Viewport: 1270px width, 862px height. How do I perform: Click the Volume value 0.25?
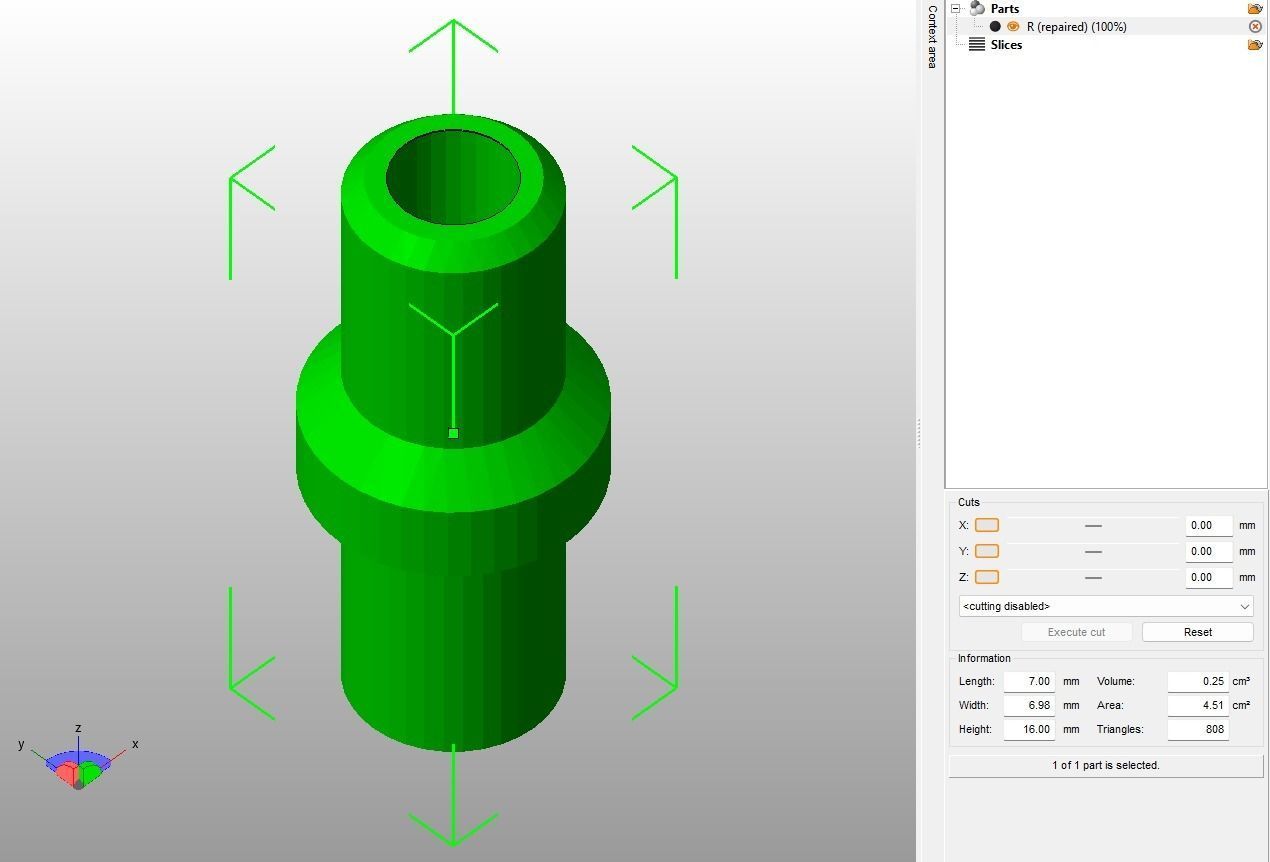tap(1198, 681)
